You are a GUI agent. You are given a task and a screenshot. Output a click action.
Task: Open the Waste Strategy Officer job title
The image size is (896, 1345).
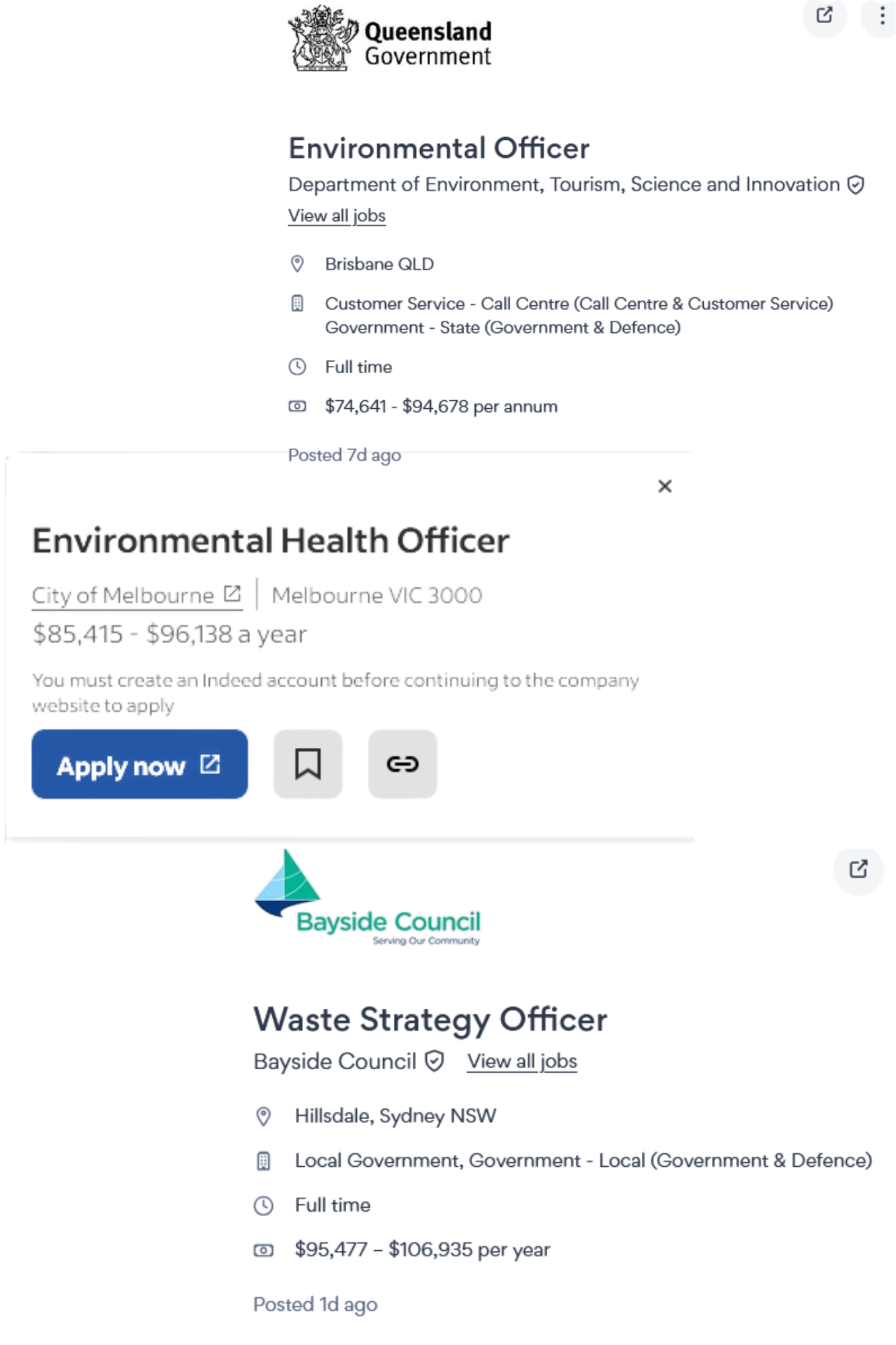(x=430, y=1020)
